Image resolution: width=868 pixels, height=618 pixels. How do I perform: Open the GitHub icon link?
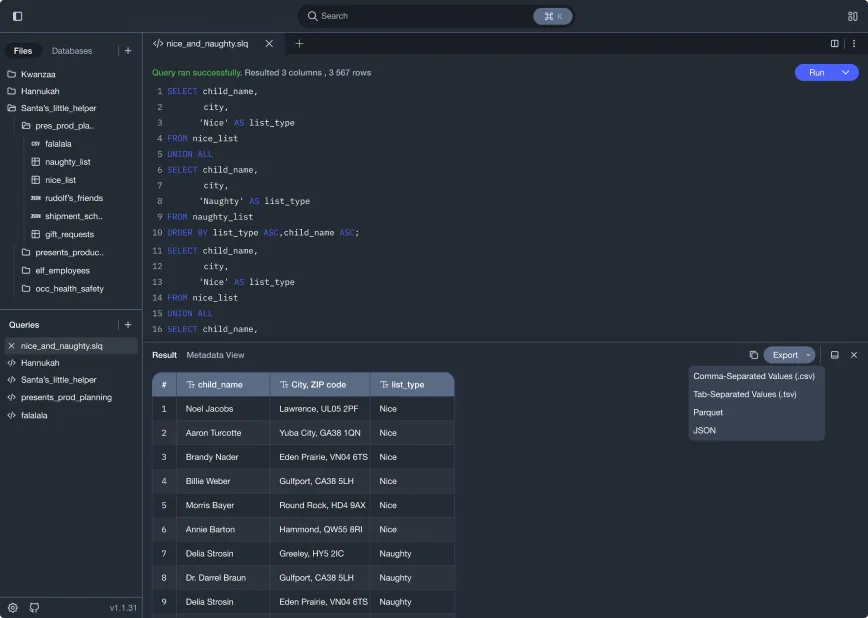click(34, 607)
